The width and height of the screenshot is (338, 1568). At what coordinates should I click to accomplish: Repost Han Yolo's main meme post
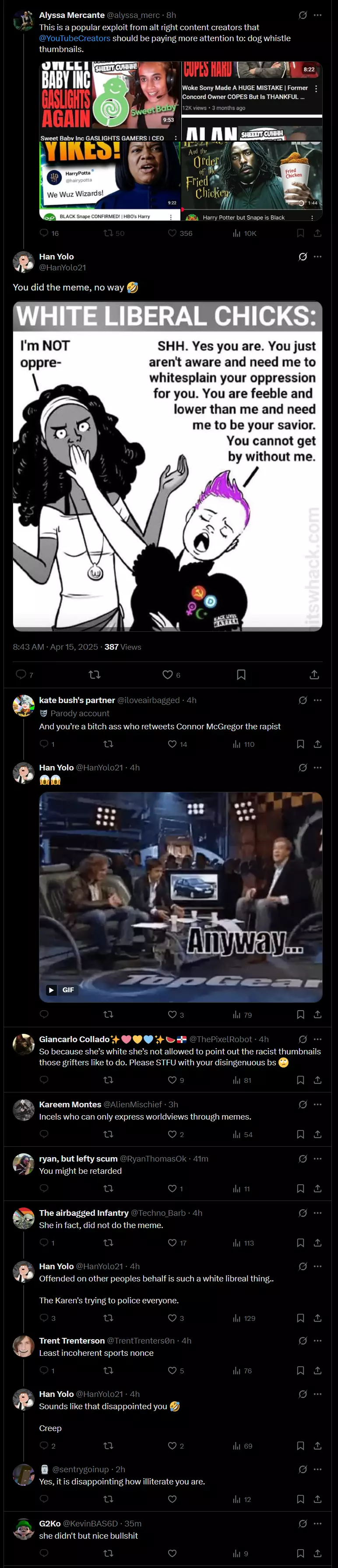click(x=95, y=675)
